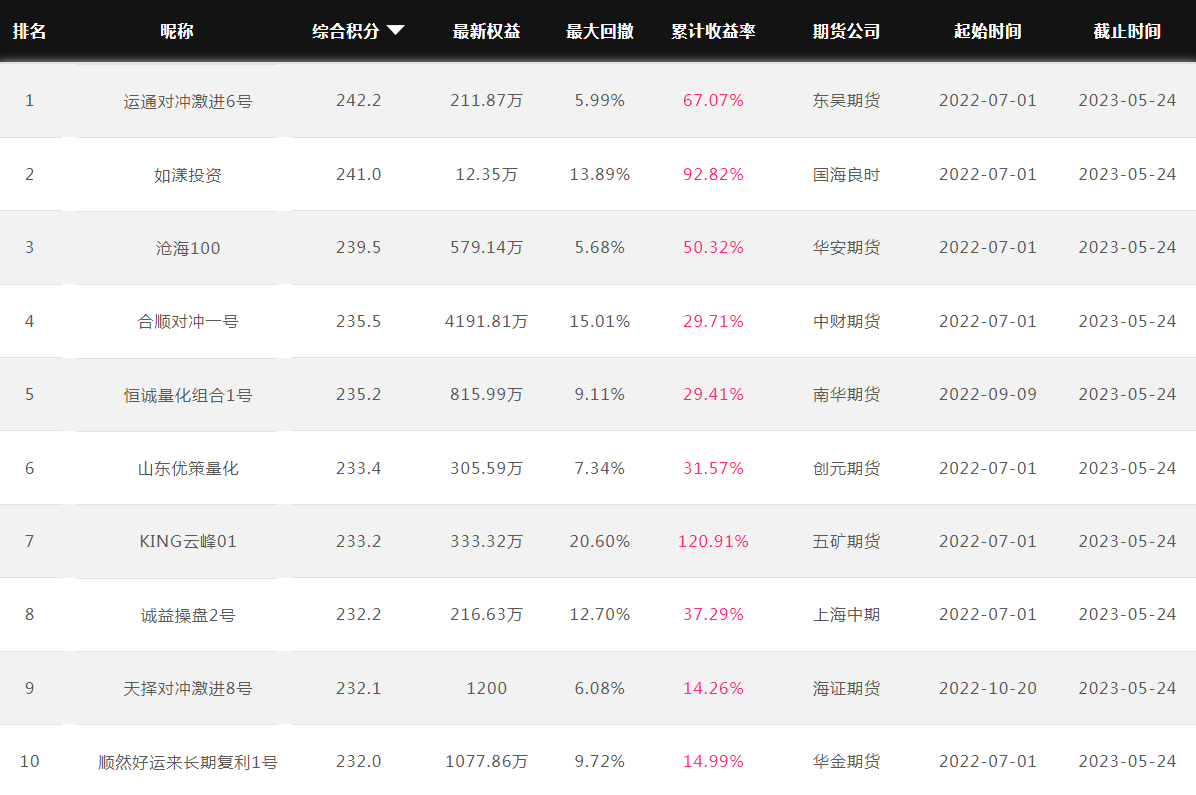Select the company 上海中期
The image size is (1196, 795).
point(847,614)
